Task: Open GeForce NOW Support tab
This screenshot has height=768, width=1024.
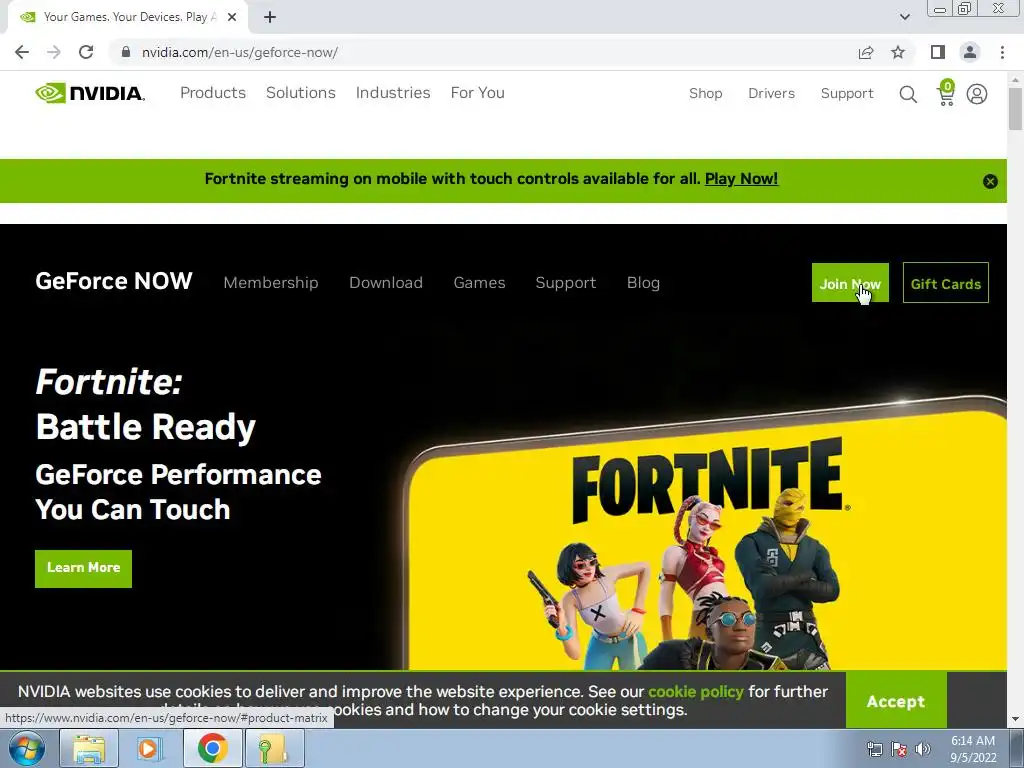Action: pos(566,283)
